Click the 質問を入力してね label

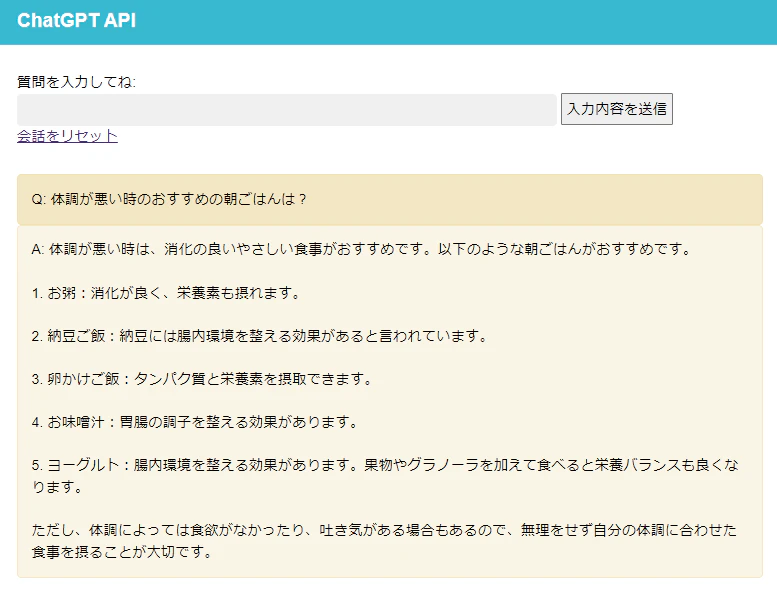coord(76,82)
